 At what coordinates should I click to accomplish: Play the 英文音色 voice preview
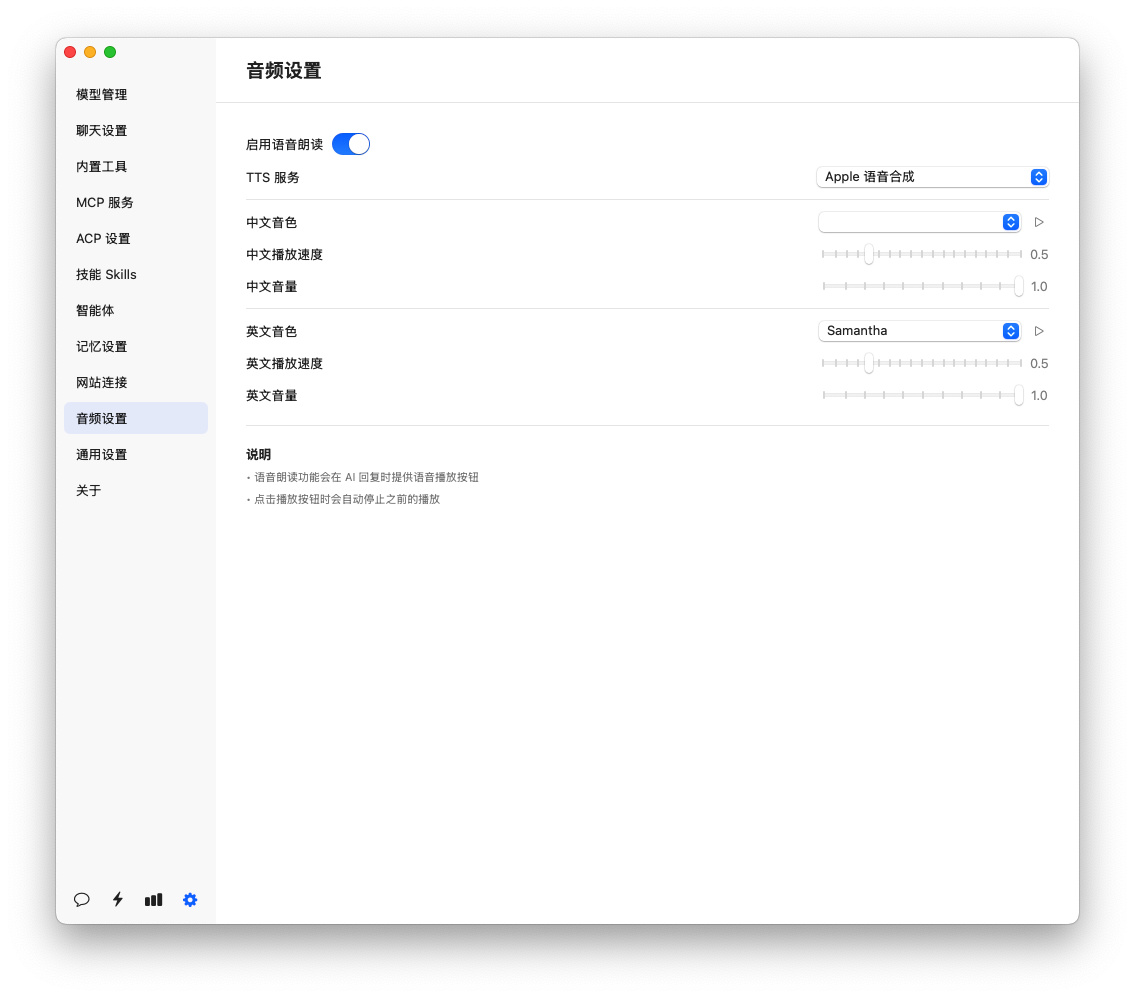pos(1039,331)
